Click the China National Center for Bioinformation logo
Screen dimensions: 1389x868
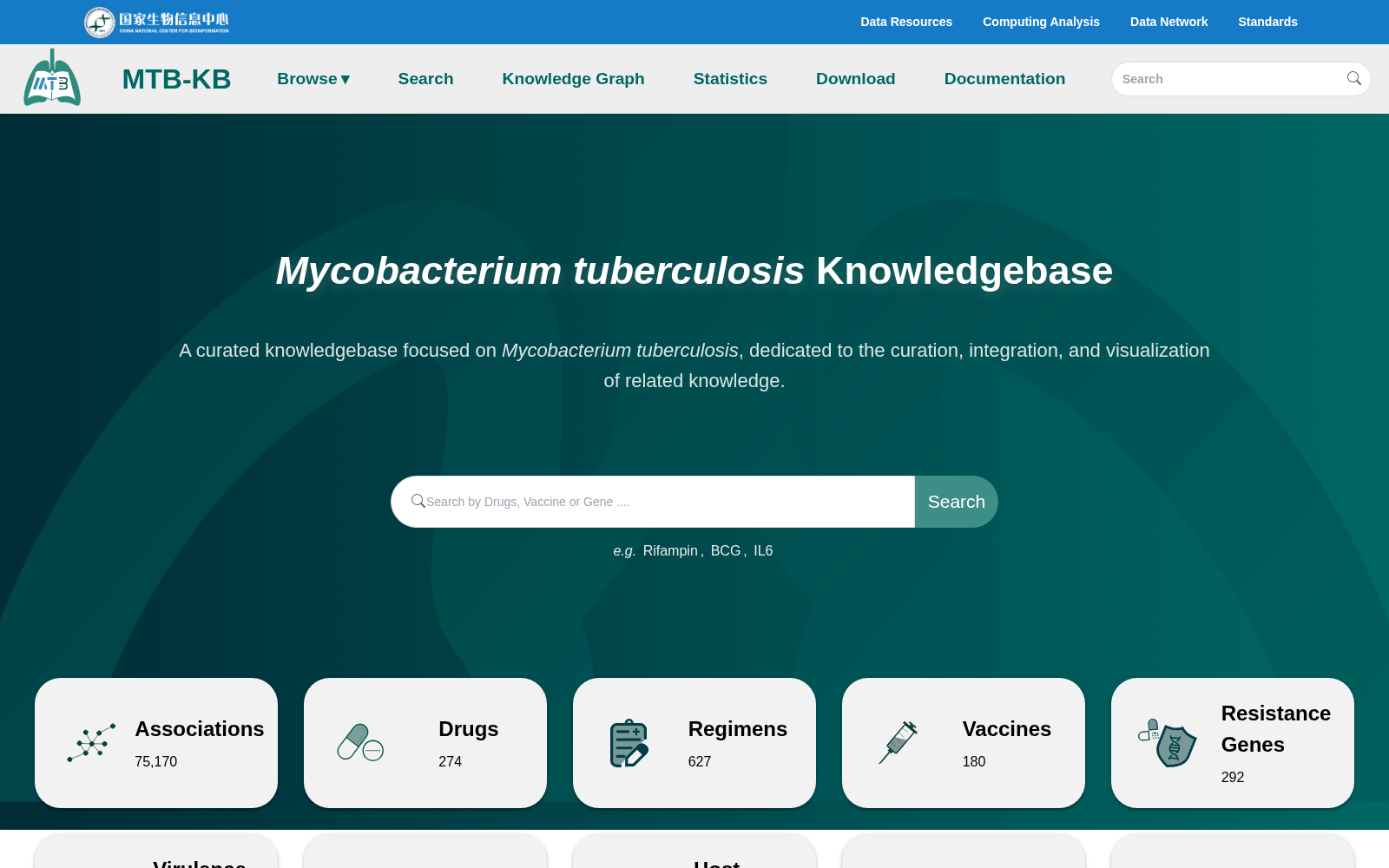tap(156, 22)
